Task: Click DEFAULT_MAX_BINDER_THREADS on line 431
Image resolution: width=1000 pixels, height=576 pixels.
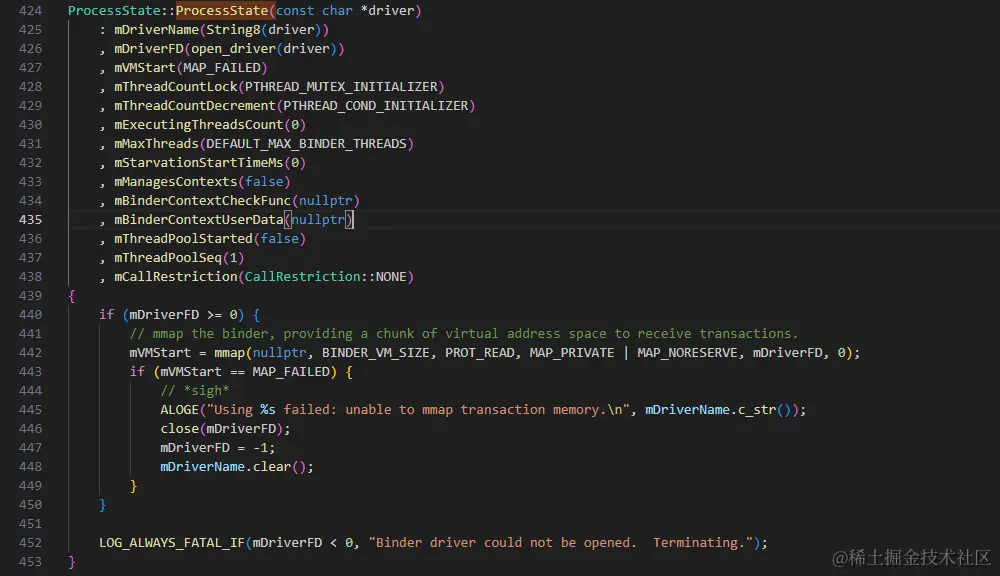Action: [306, 144]
